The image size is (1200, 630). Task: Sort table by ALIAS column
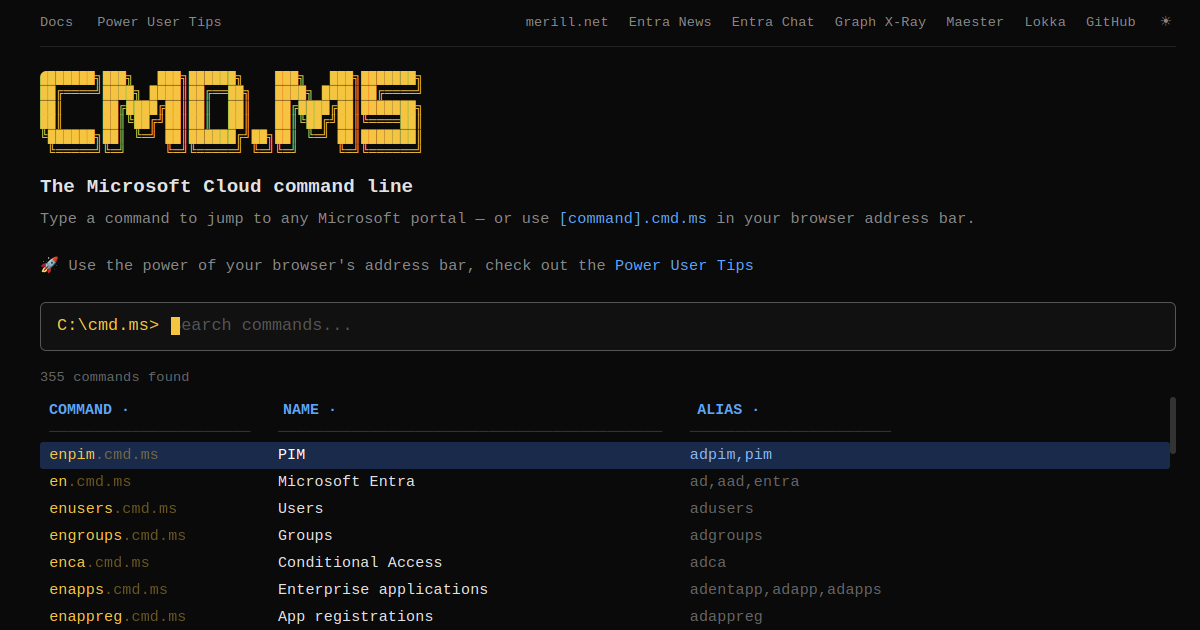click(x=728, y=410)
